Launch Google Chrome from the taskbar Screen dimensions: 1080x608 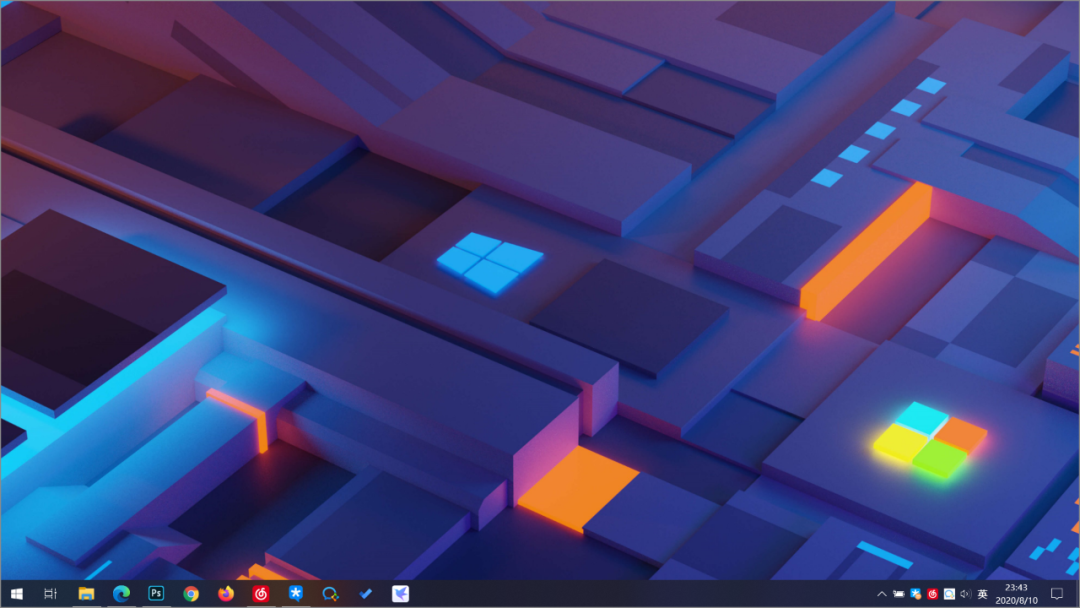pyautogui.click(x=191, y=594)
